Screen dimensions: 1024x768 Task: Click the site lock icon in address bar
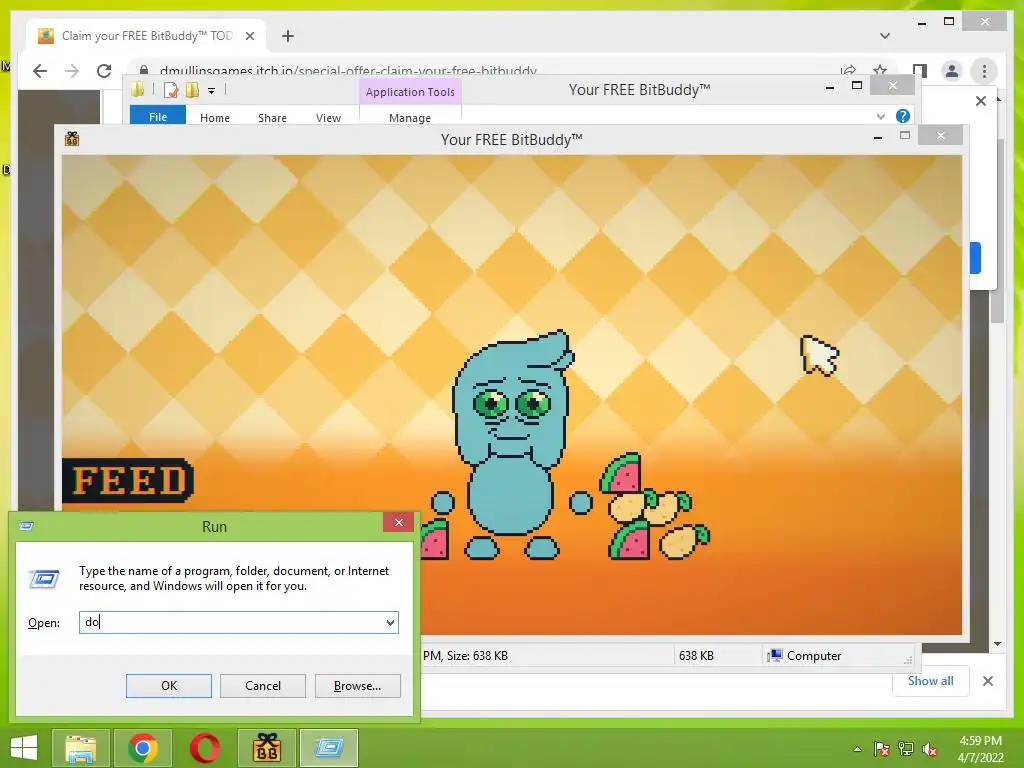coord(144,71)
